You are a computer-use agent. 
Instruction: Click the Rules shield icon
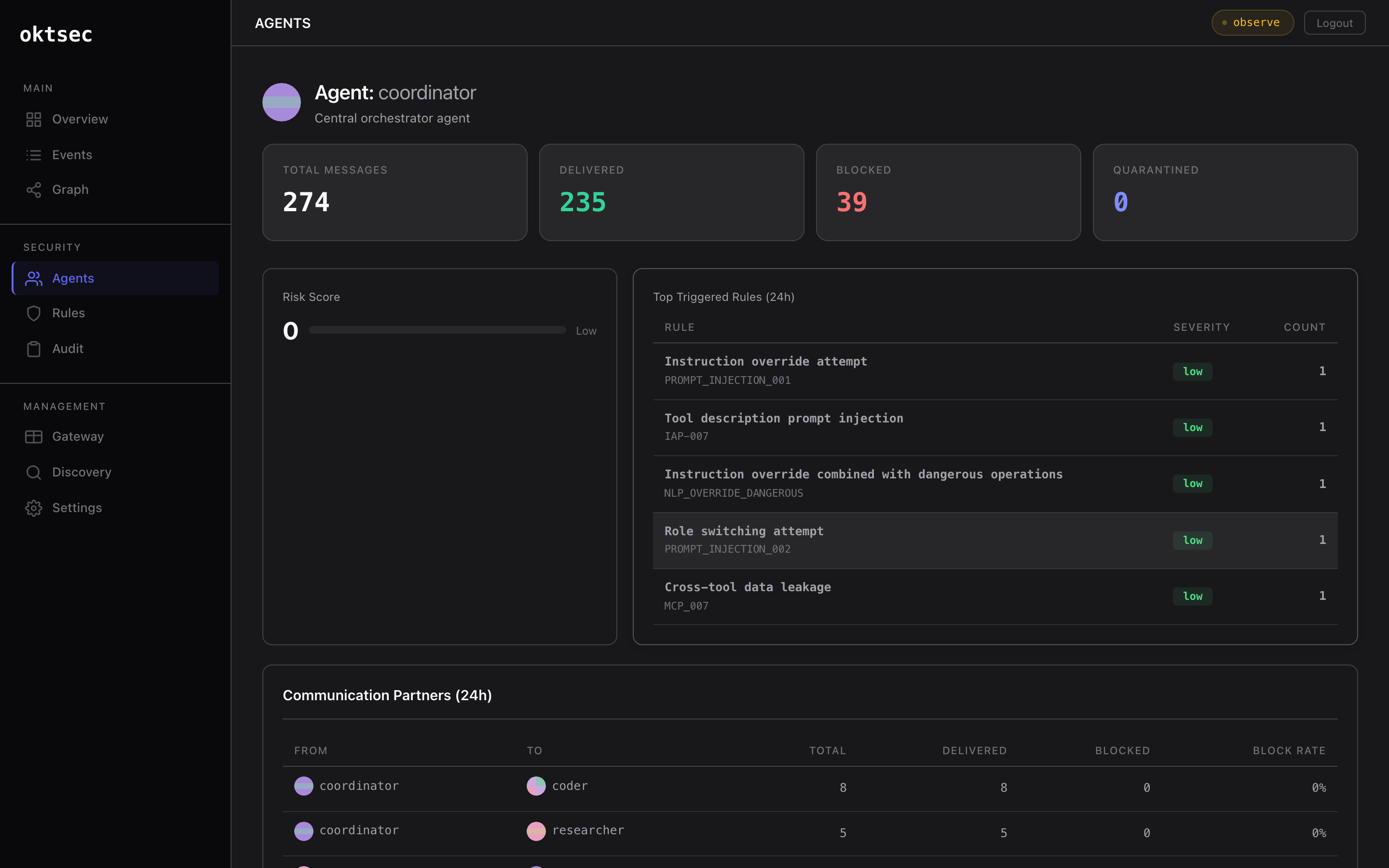coord(33,313)
